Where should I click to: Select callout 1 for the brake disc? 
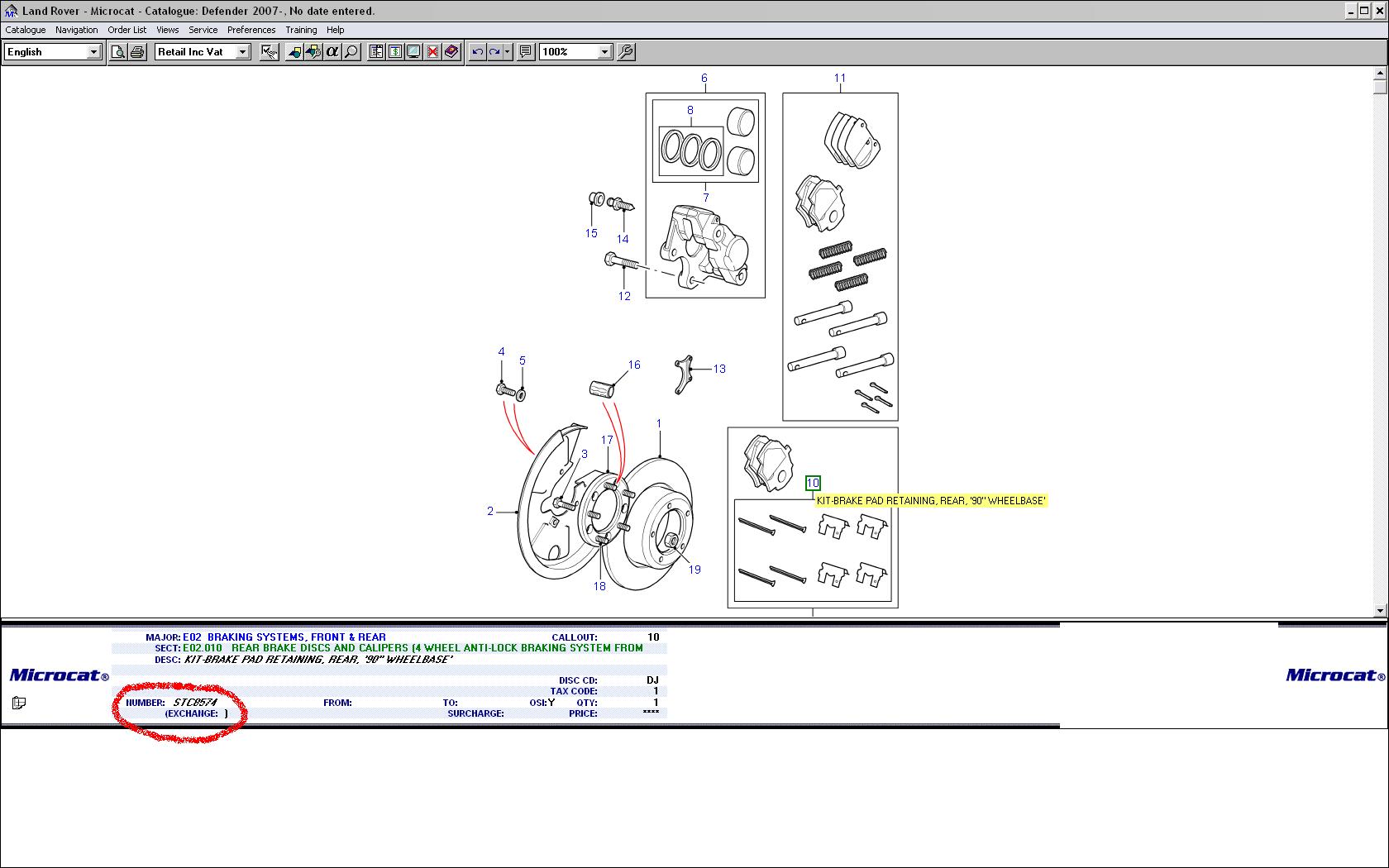(659, 423)
